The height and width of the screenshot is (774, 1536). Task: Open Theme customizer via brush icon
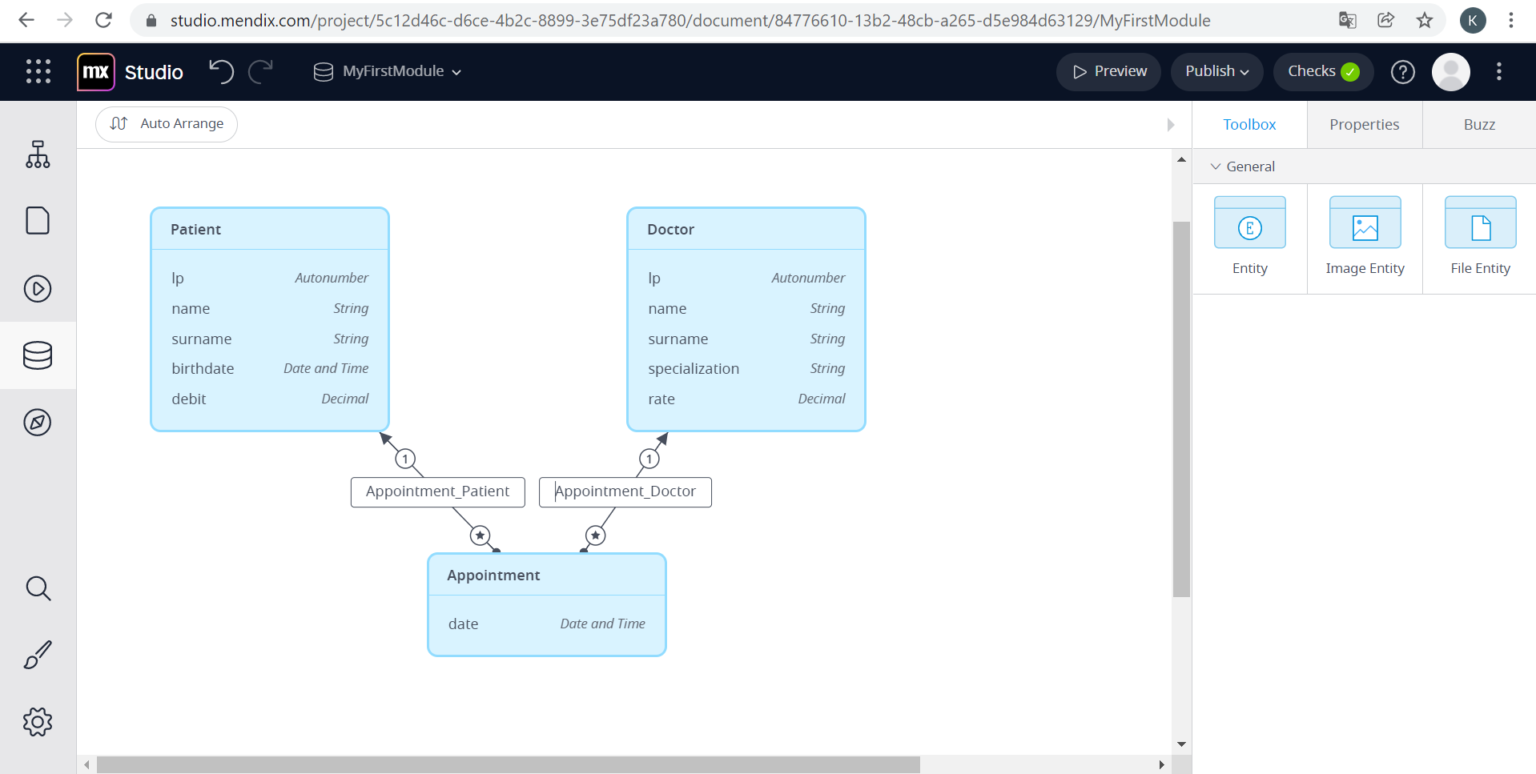point(37,654)
